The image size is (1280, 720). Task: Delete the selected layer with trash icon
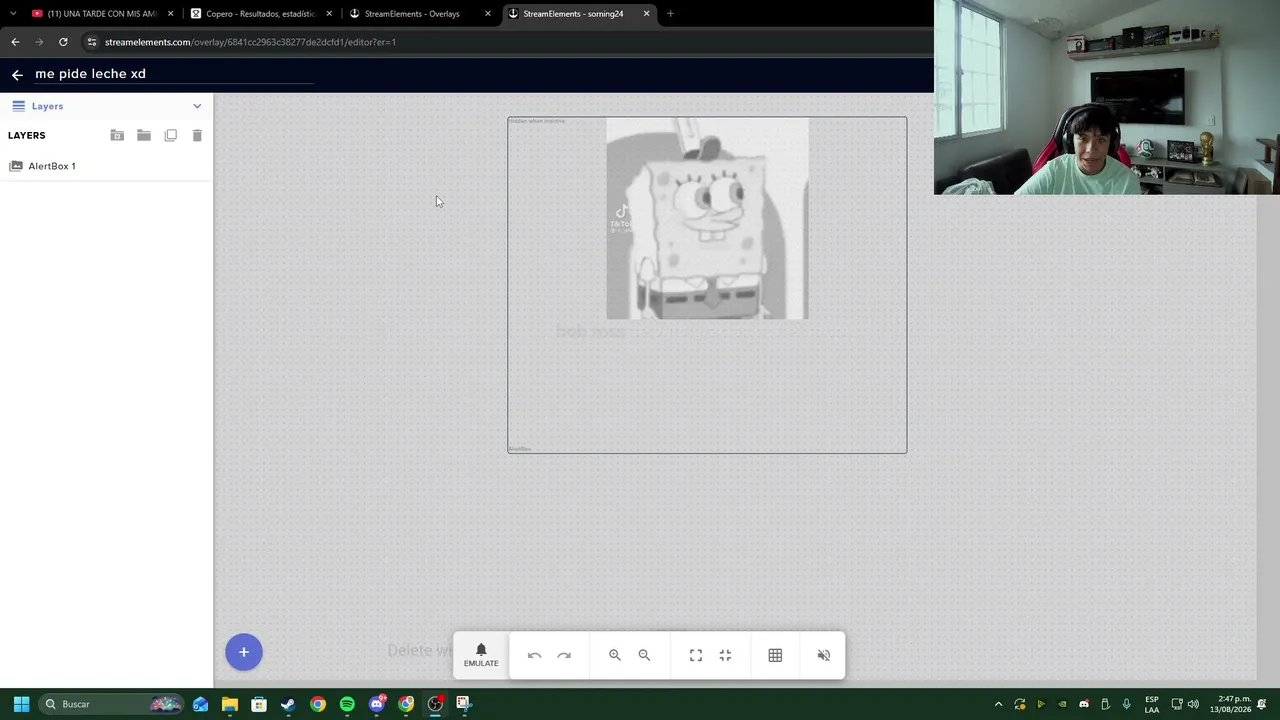coord(197,135)
